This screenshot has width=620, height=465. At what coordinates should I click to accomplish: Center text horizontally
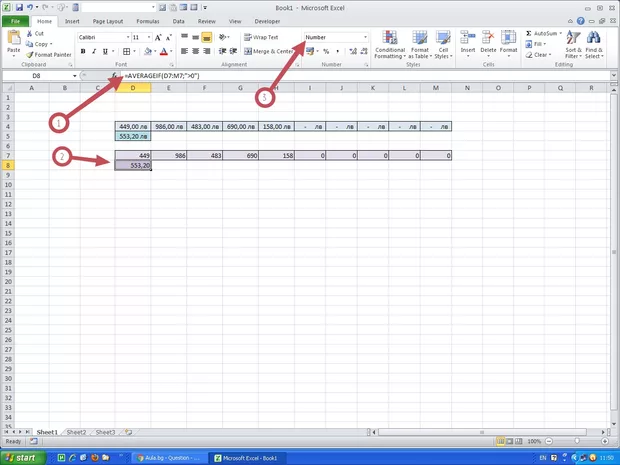(195, 51)
